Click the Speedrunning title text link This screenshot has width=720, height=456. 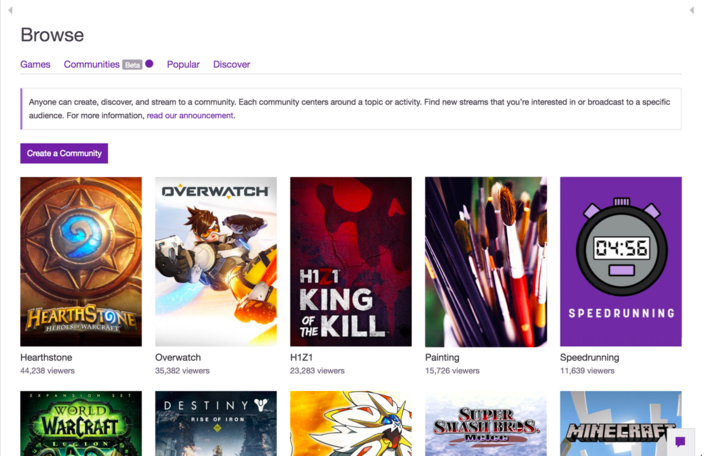pos(589,357)
